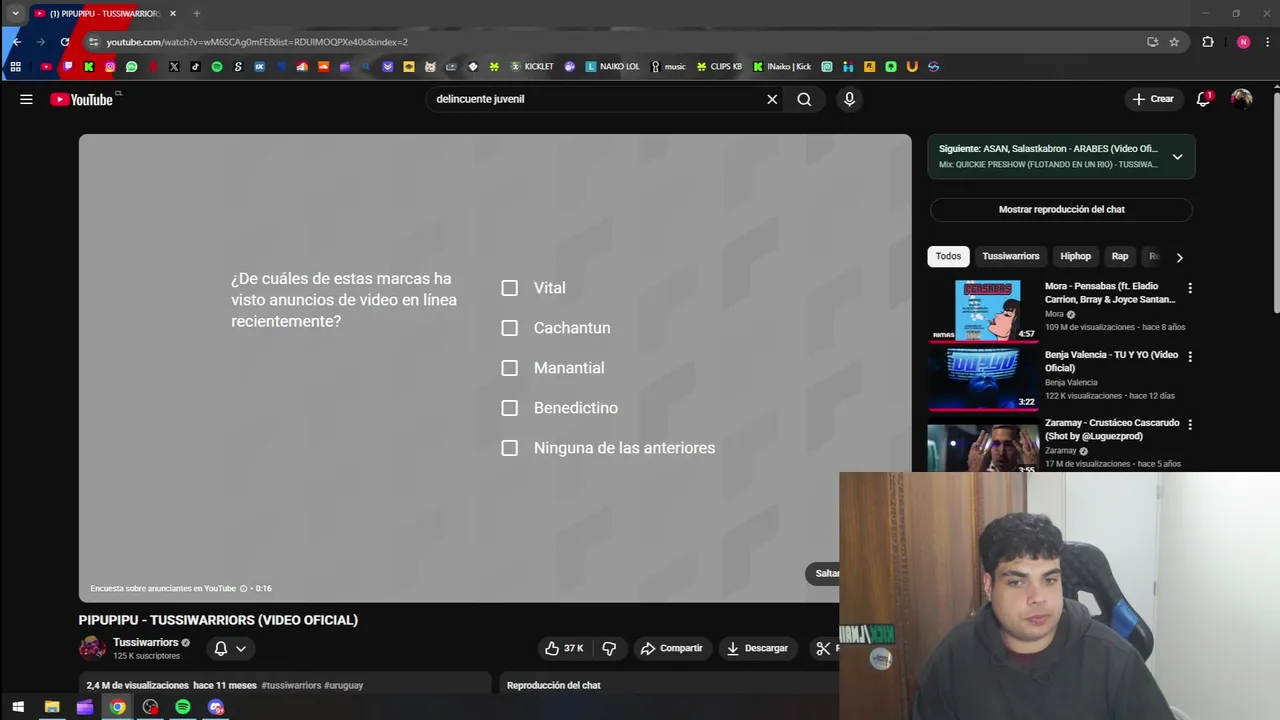The width and height of the screenshot is (1280, 720).
Task: Open the Chrome apps grid icon
Action: click(x=15, y=67)
